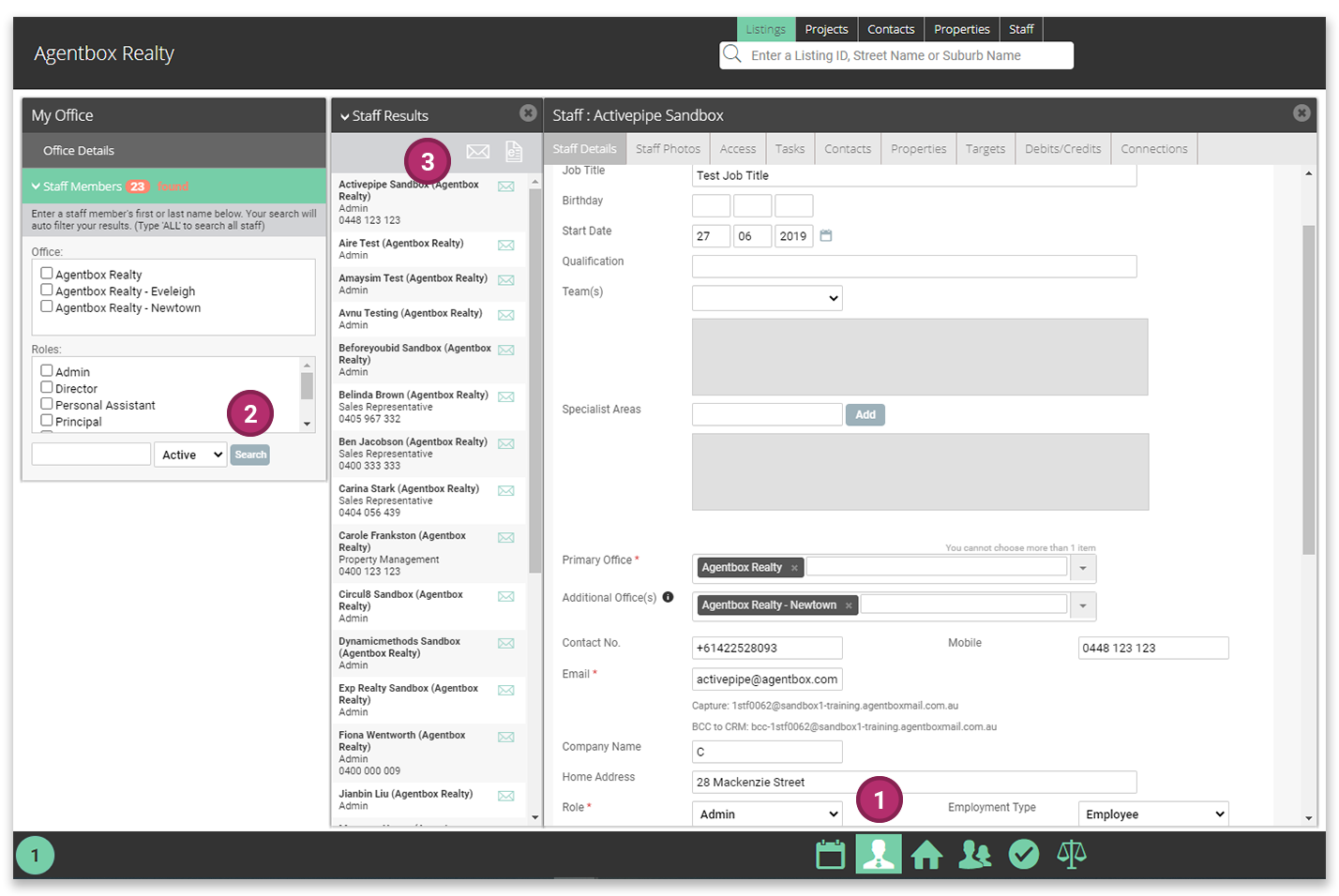Screen dimensions: 1339x896
Task: Click the Start Date calendar picker icon
Action: [826, 236]
